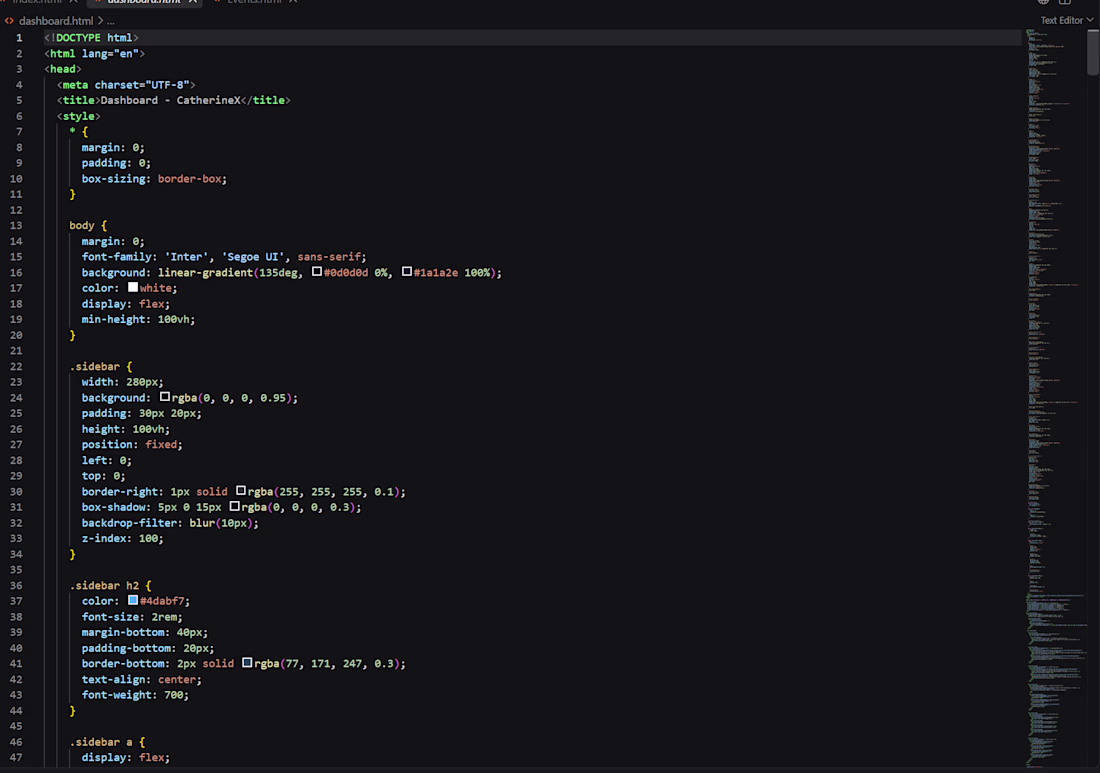
Task: Click 'text-align: center;' text
Action: 142,680
